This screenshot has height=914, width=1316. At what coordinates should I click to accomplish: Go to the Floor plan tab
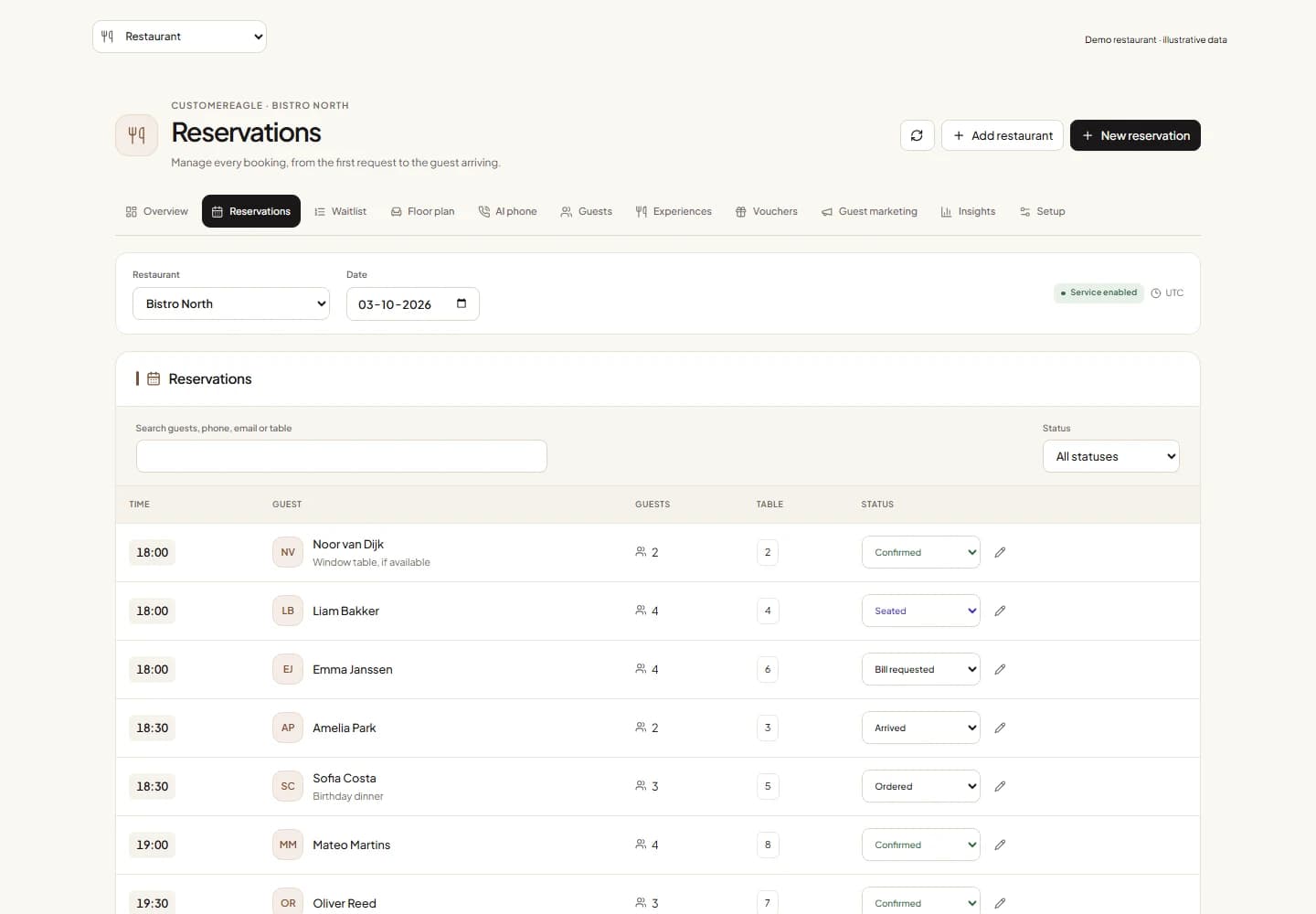click(422, 211)
